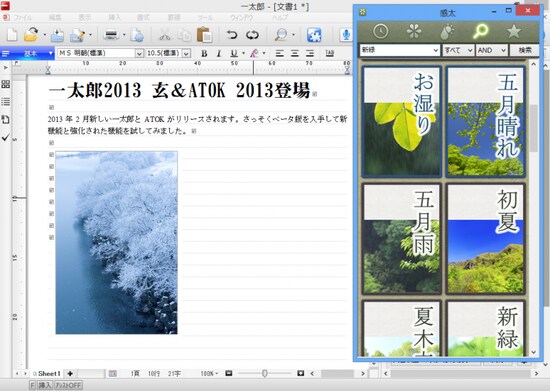Viewport: 550px width, 391px height.
Task: Click the horizontal scrollbar thumb in Ichitaro
Action: pyautogui.click(x=337, y=373)
